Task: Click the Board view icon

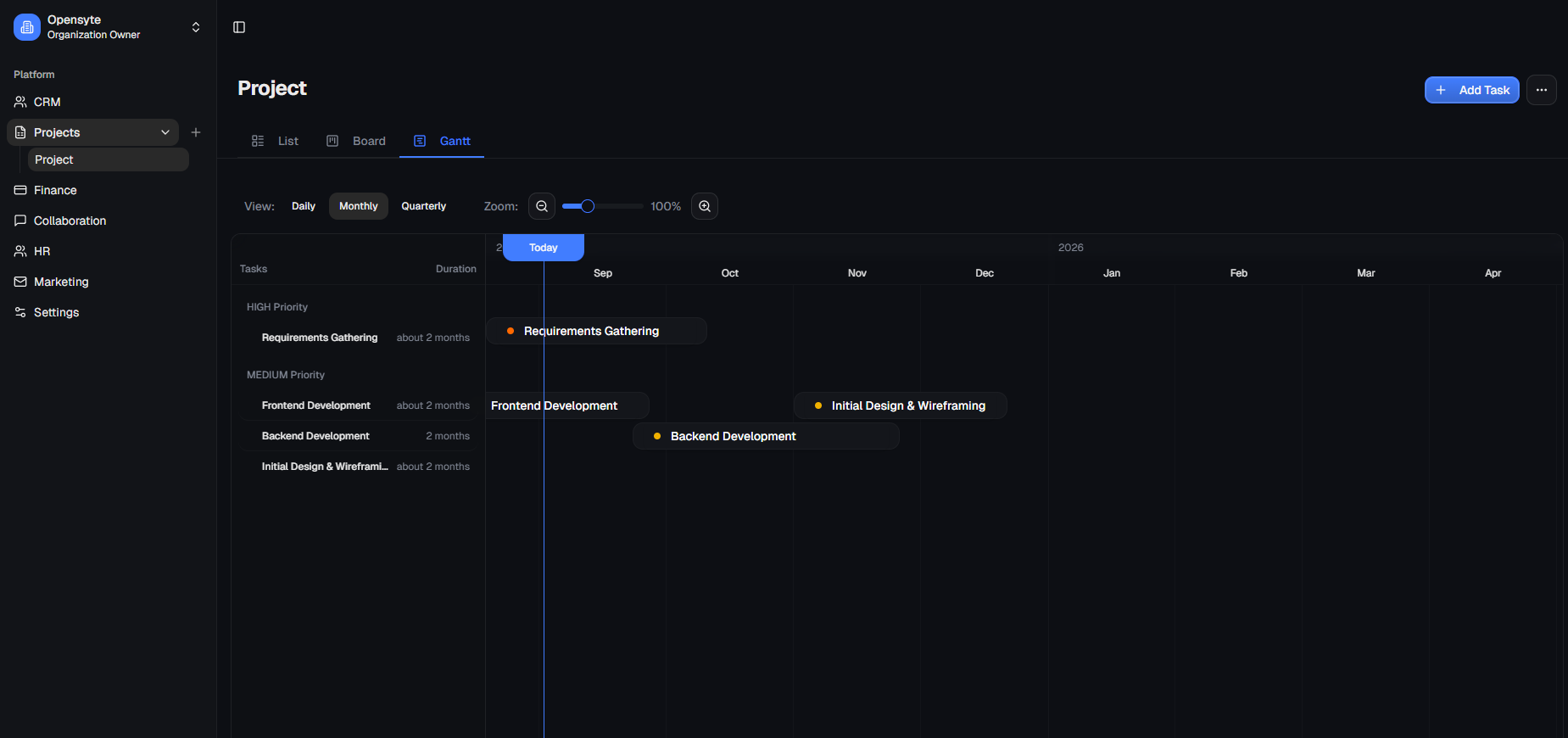Action: click(x=332, y=141)
